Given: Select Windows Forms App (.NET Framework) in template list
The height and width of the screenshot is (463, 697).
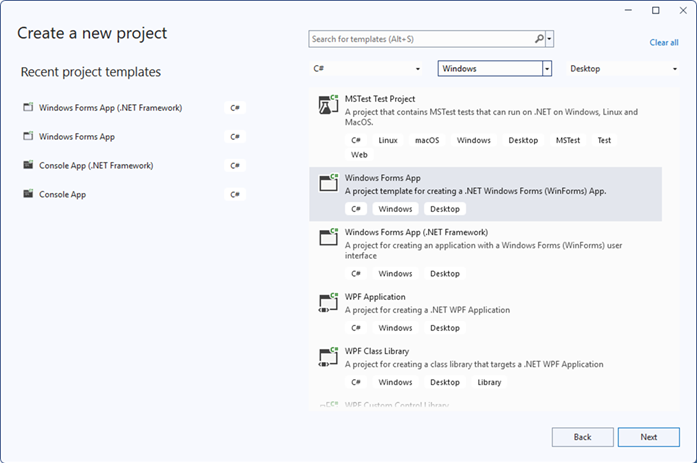Looking at the screenshot, I should pyautogui.click(x=416, y=232).
